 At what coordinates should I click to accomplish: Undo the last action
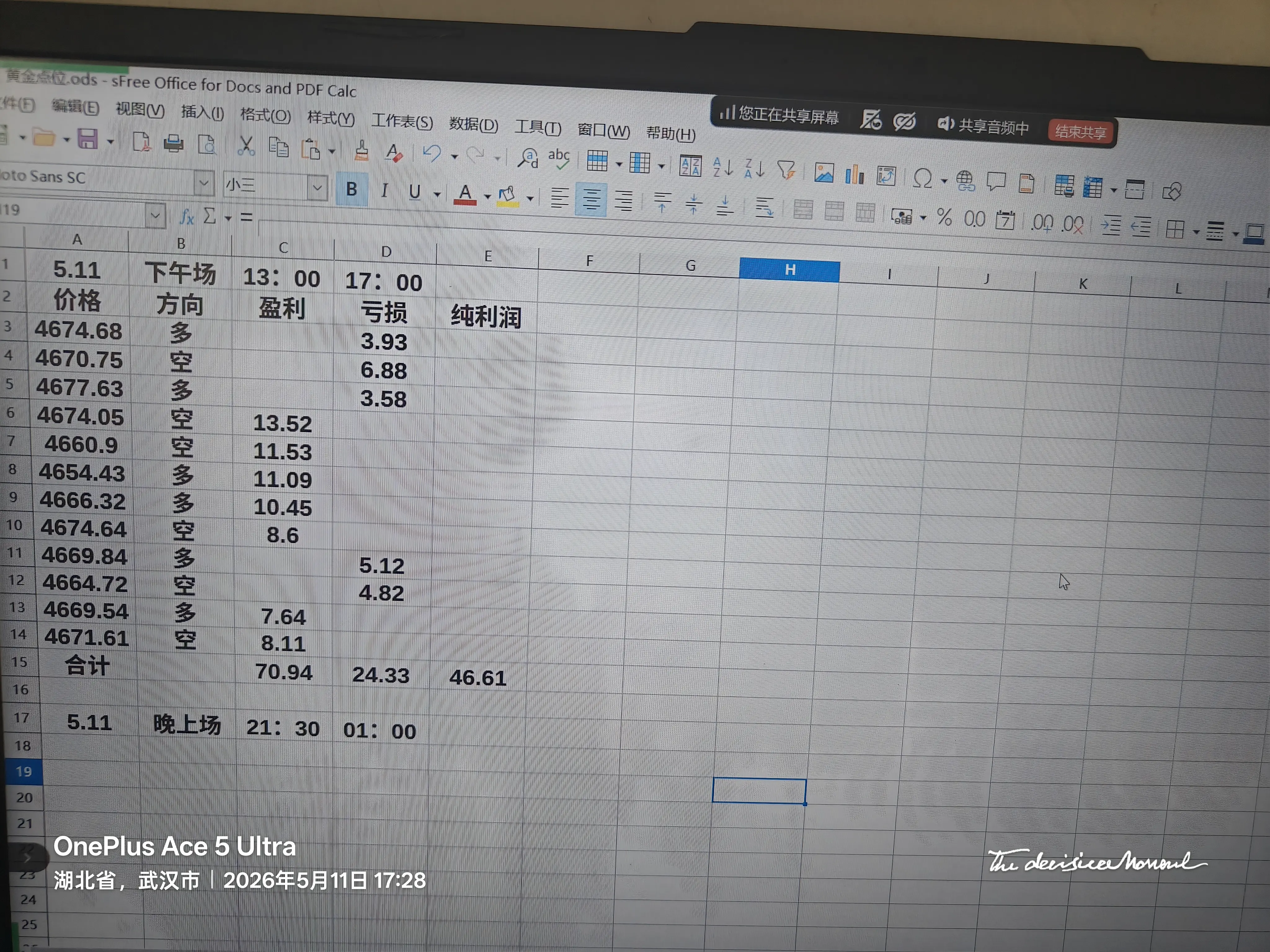[432, 154]
